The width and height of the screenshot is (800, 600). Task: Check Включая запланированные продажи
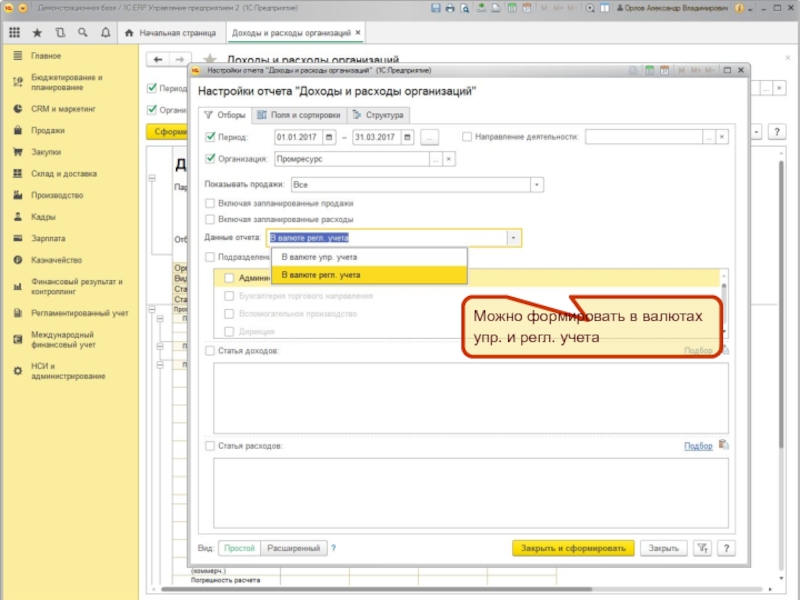(x=210, y=203)
